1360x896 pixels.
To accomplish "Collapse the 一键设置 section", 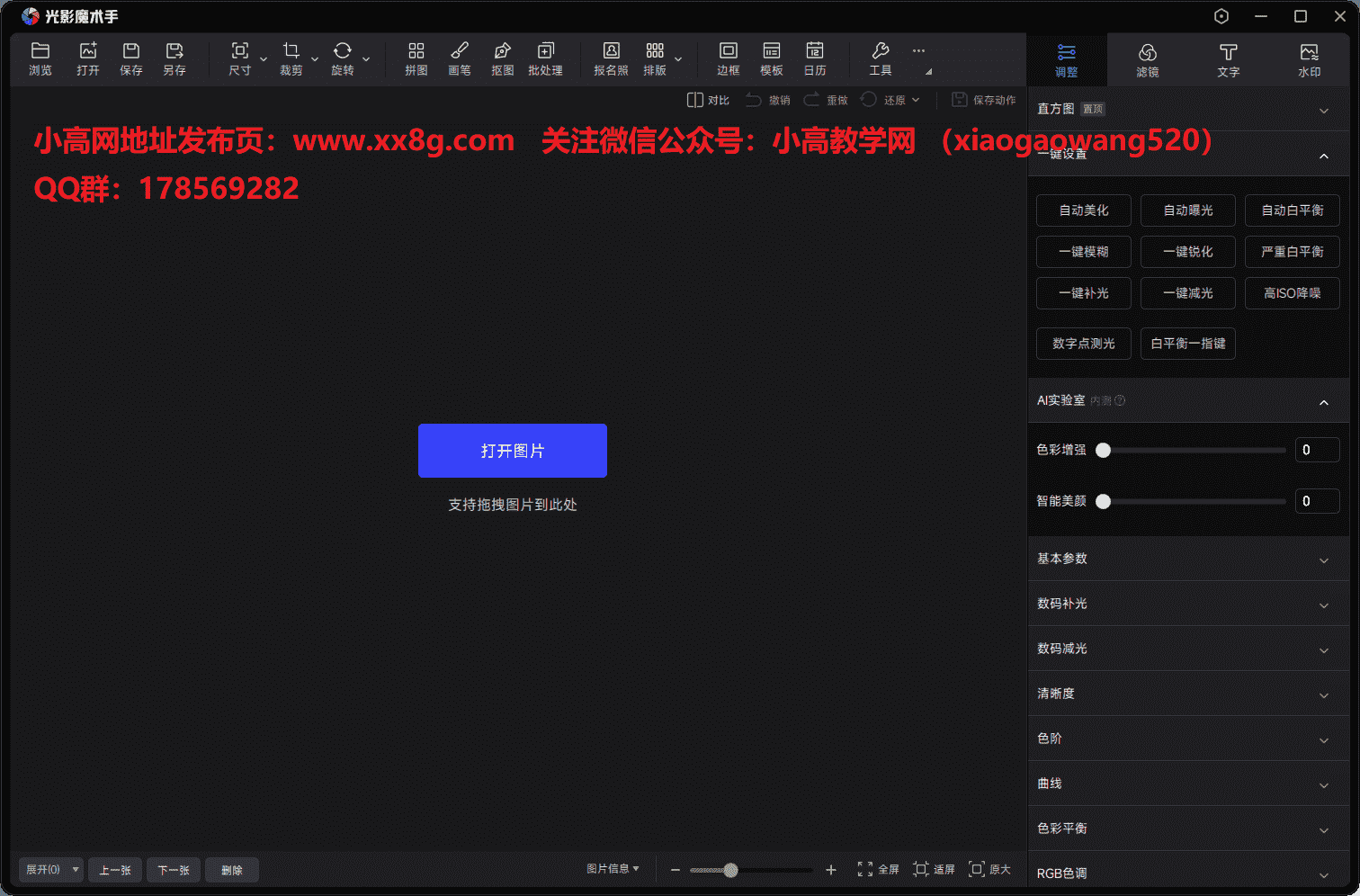I will pyautogui.click(x=1324, y=156).
